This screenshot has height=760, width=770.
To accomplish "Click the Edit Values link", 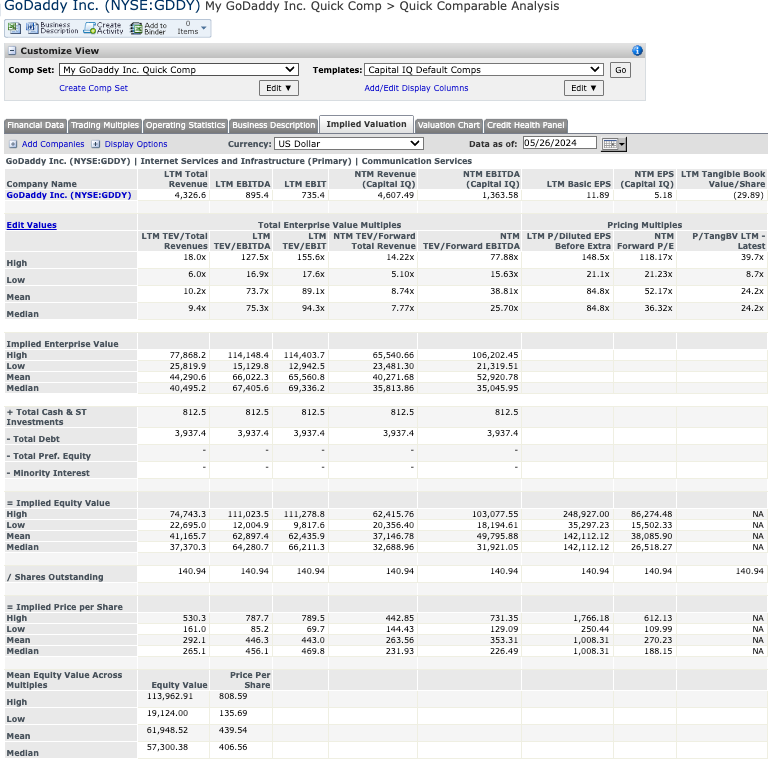I will [31, 225].
